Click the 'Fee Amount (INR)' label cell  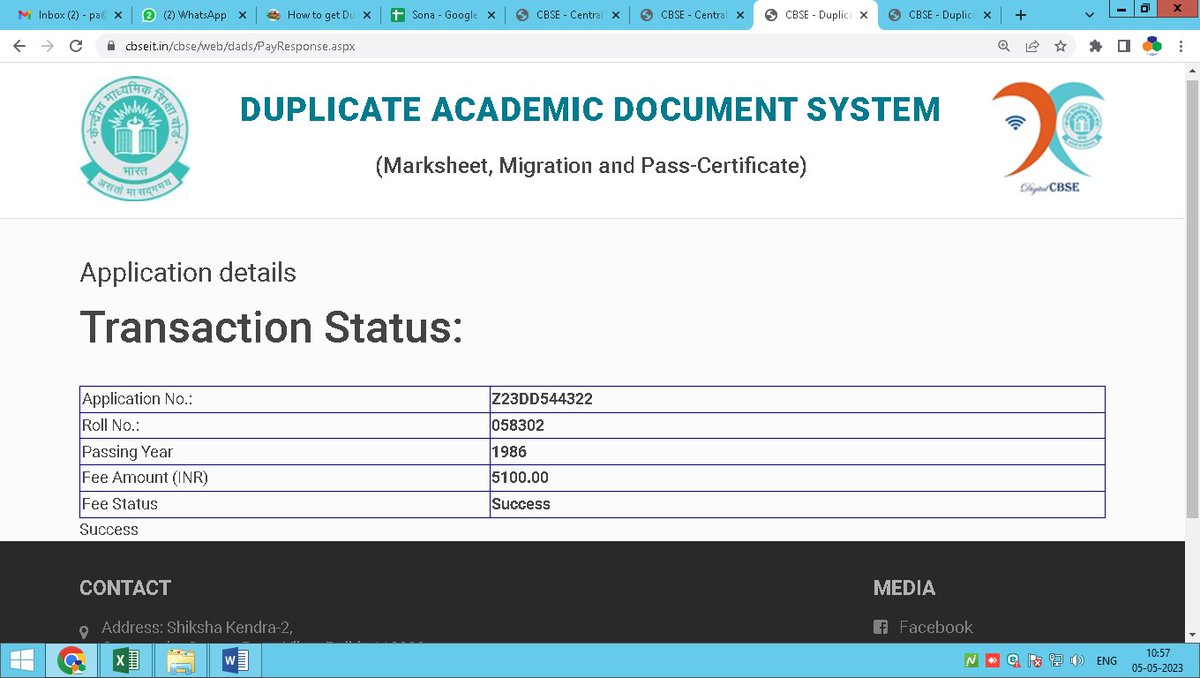[284, 478]
